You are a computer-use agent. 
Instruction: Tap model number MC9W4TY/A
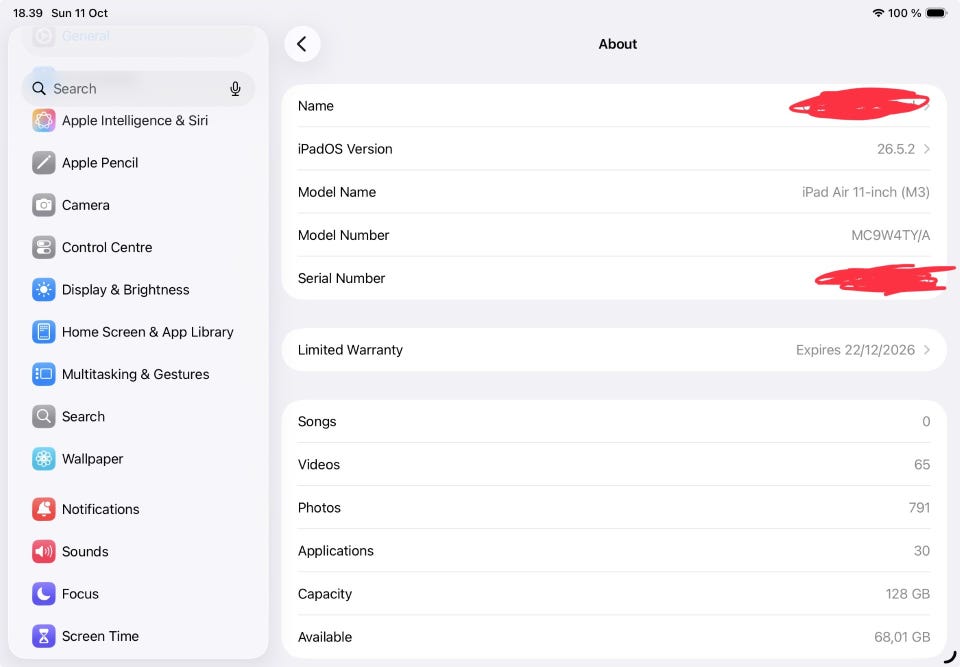890,235
